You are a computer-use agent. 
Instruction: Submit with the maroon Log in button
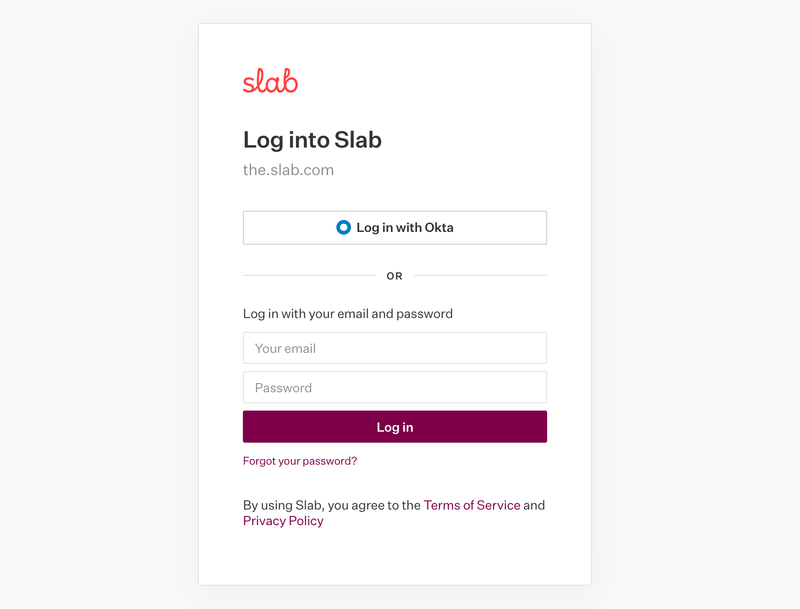point(395,427)
